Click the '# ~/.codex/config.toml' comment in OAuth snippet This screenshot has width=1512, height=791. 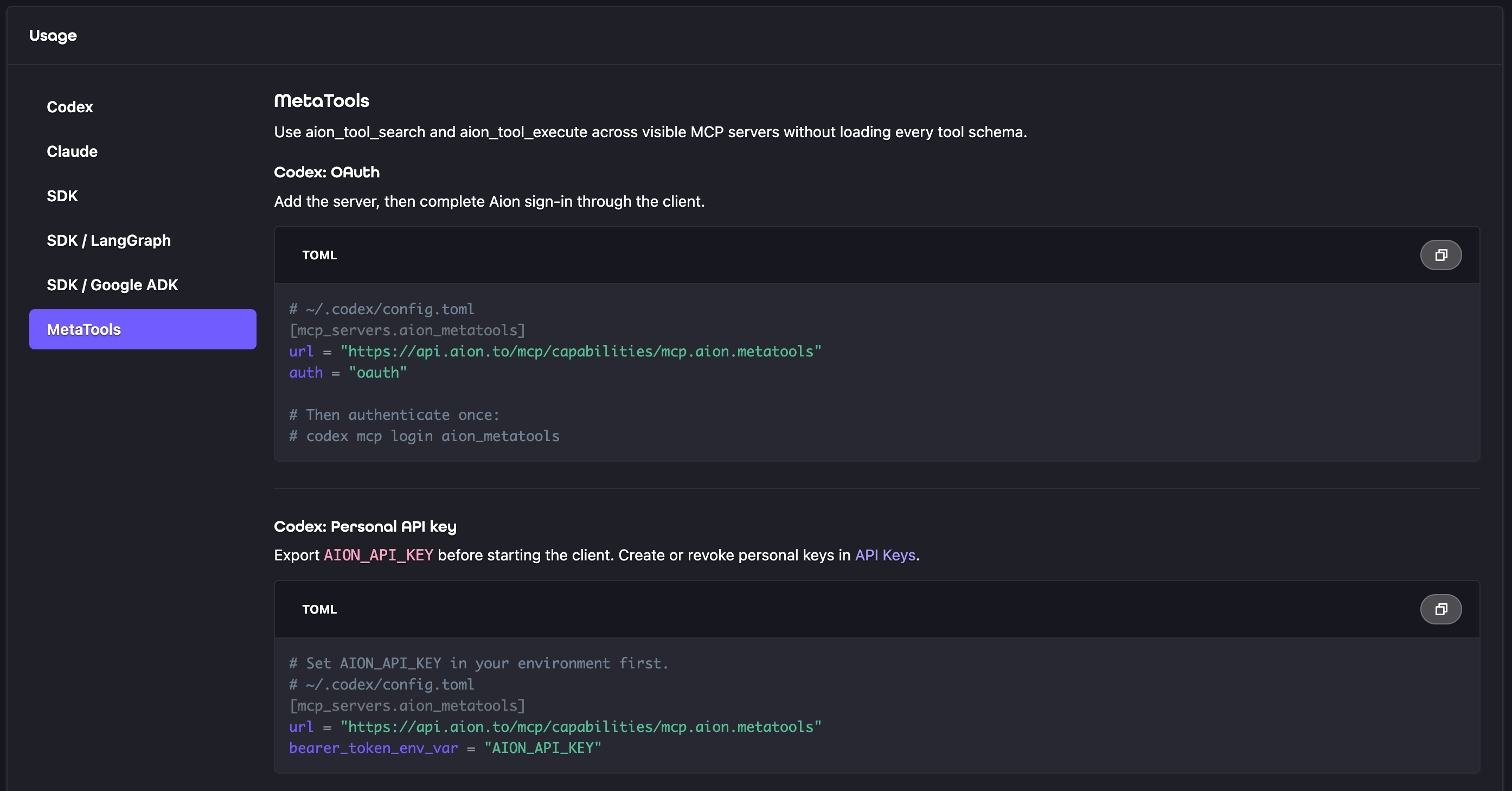coord(381,309)
